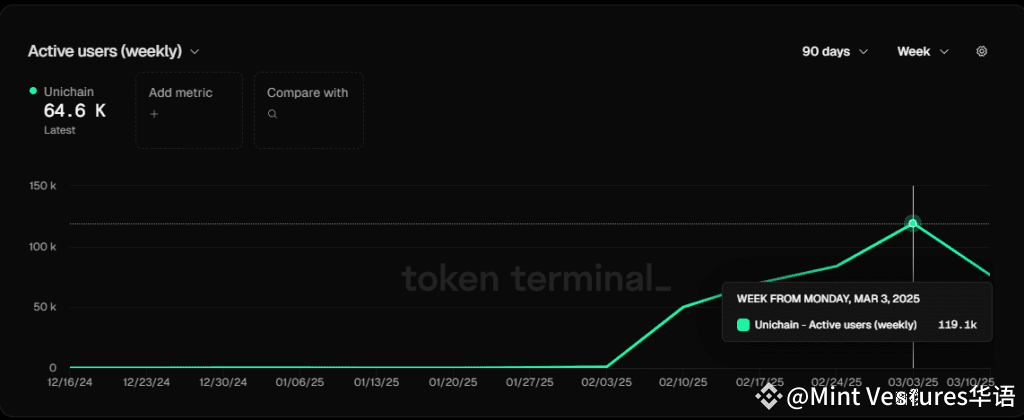Click the search icon under Compare with
Screen dimensions: 1024x420
(x=272, y=114)
